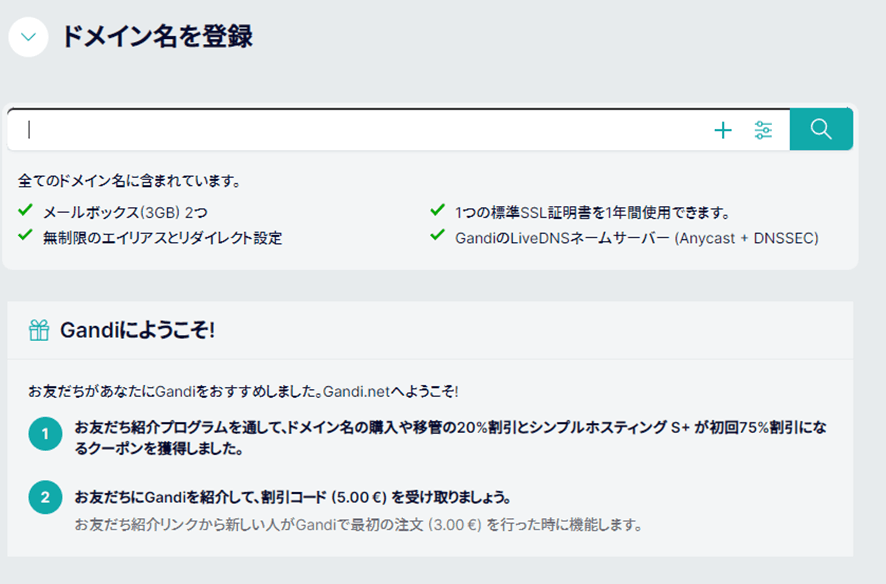Click the plus icon in search bar
Viewport: 886px width, 584px height.
tap(723, 130)
